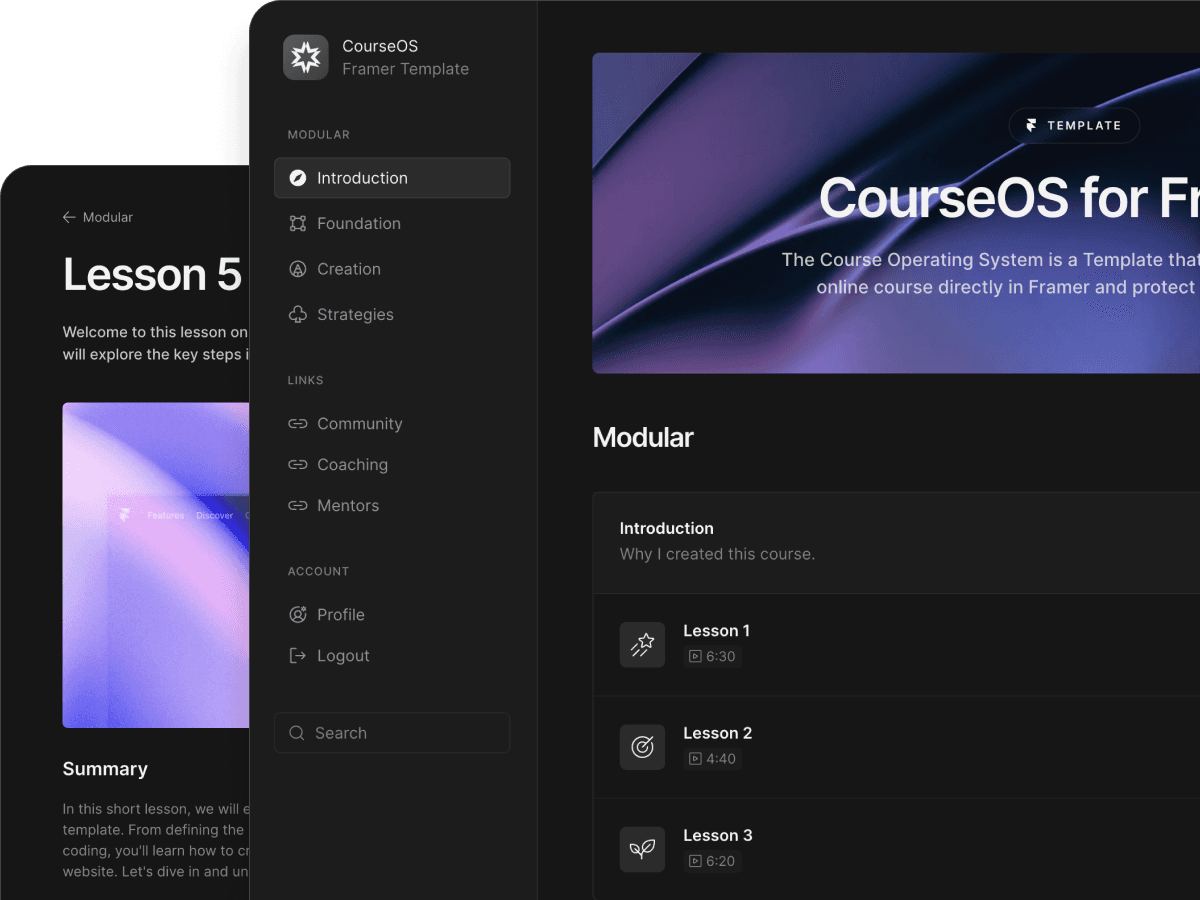Click the Summary heading in Lesson 5 window
Viewport: 1200px width, 900px height.
(105, 769)
